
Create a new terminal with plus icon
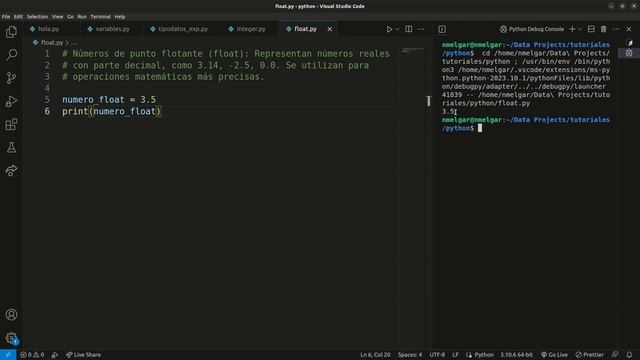pos(572,29)
